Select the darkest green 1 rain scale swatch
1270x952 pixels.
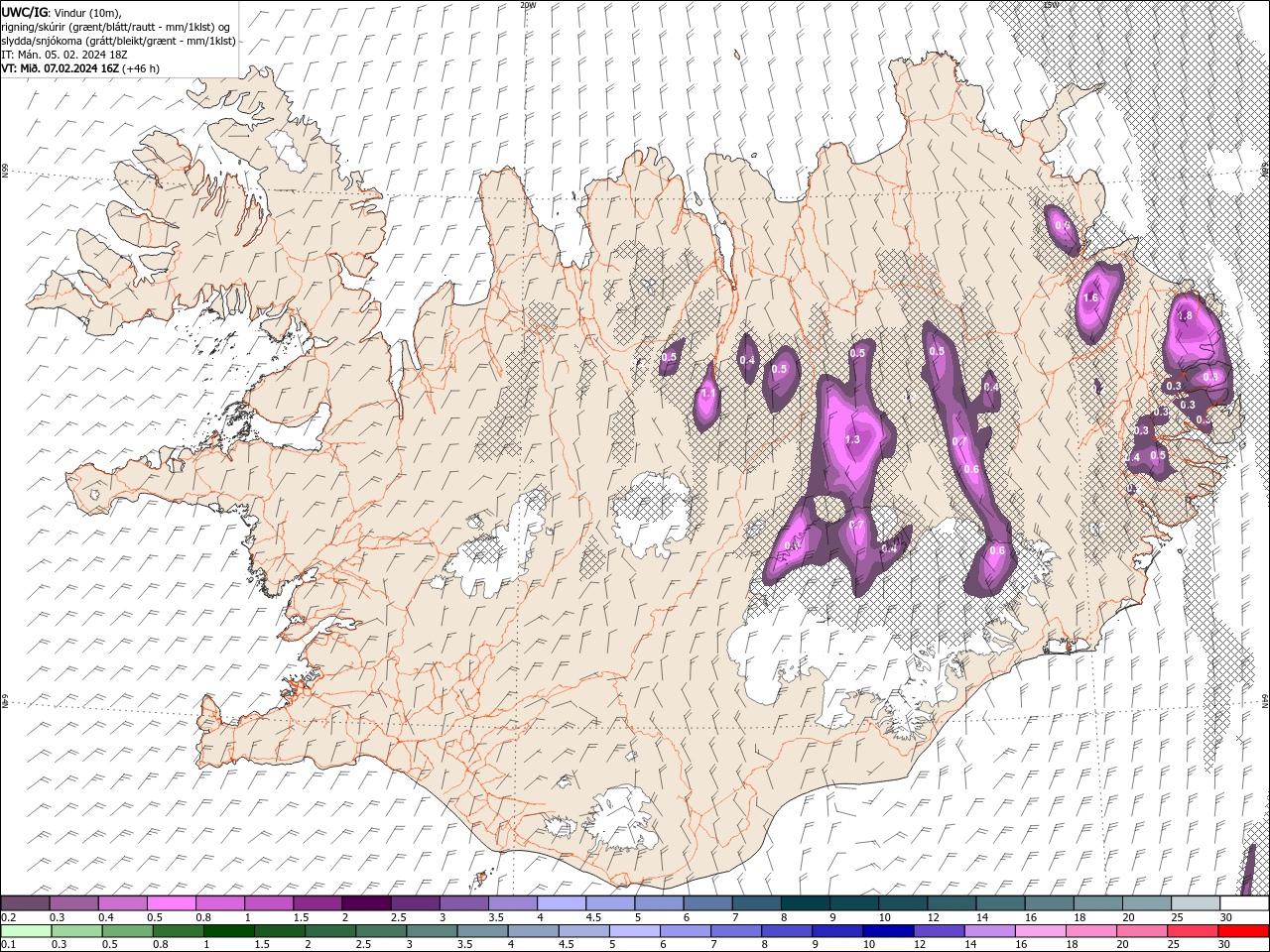click(228, 931)
